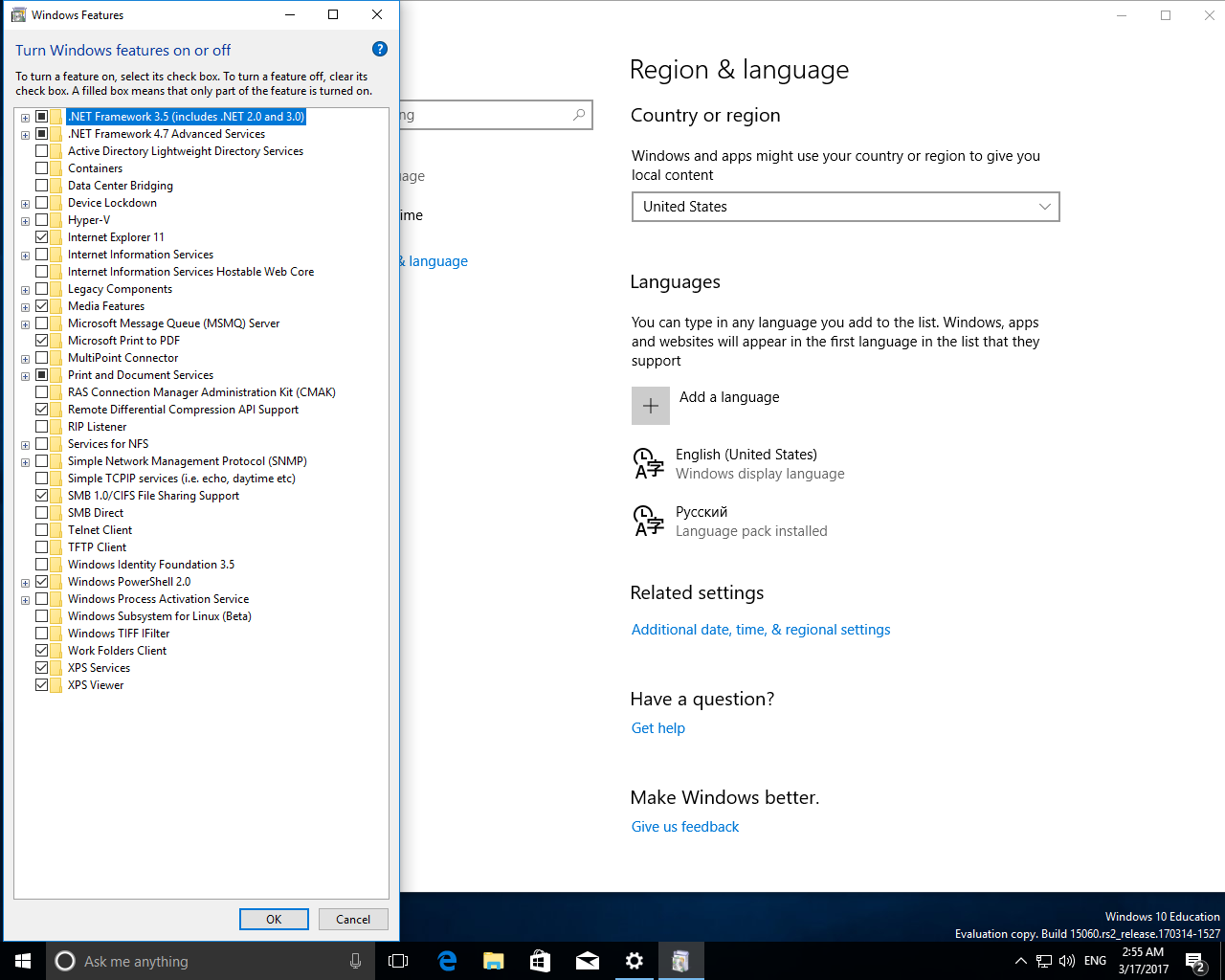This screenshot has width=1225, height=980.
Task: Select Active Directory Lightweight Directory Services row
Action: (x=186, y=151)
